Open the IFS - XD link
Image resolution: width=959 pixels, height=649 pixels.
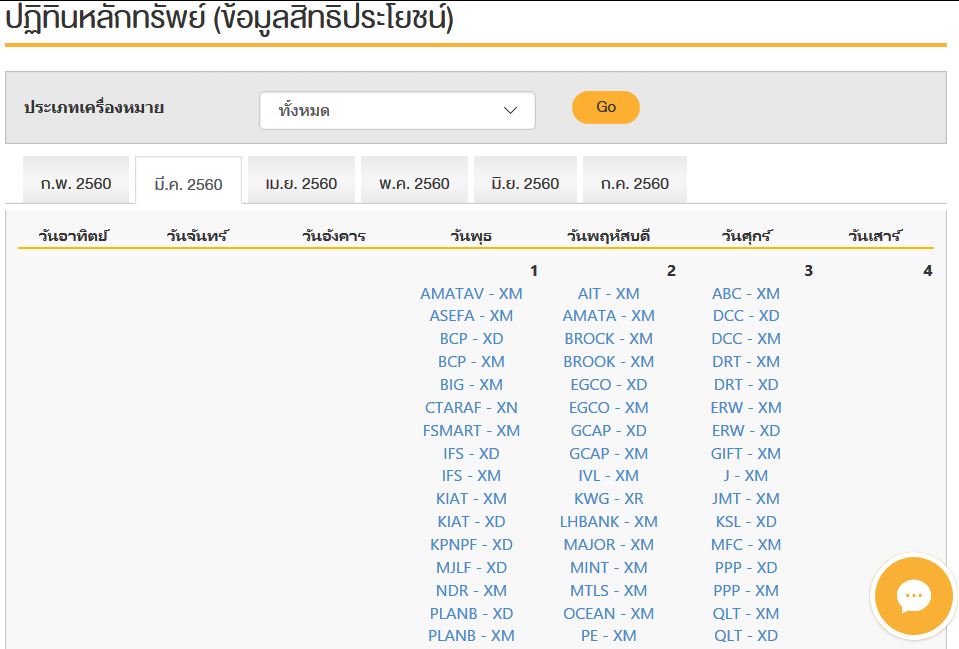471,453
